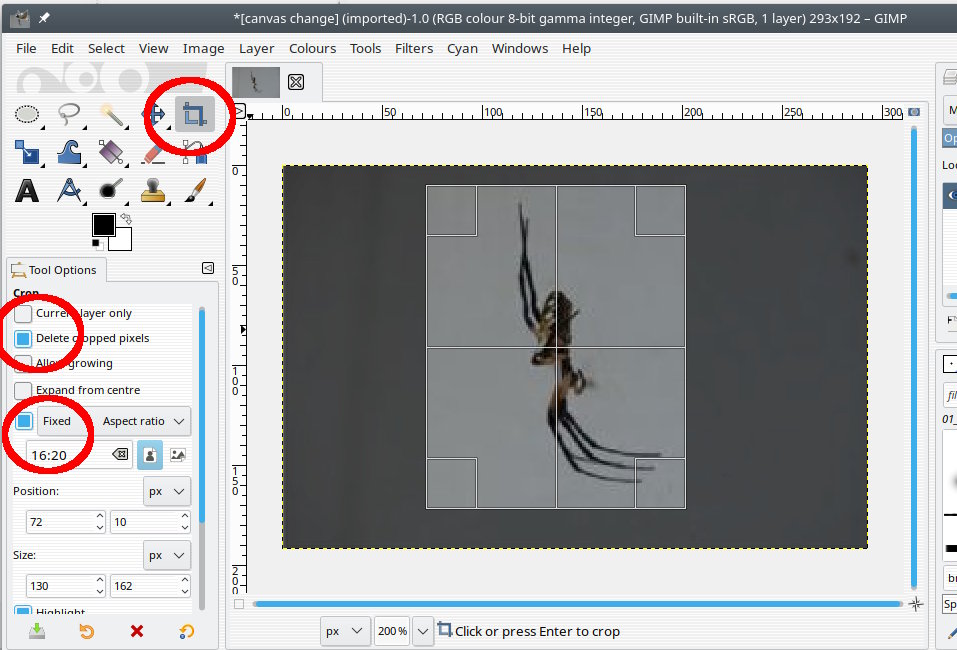Pick the Paintbrush tool
The image size is (957, 650).
(196, 190)
